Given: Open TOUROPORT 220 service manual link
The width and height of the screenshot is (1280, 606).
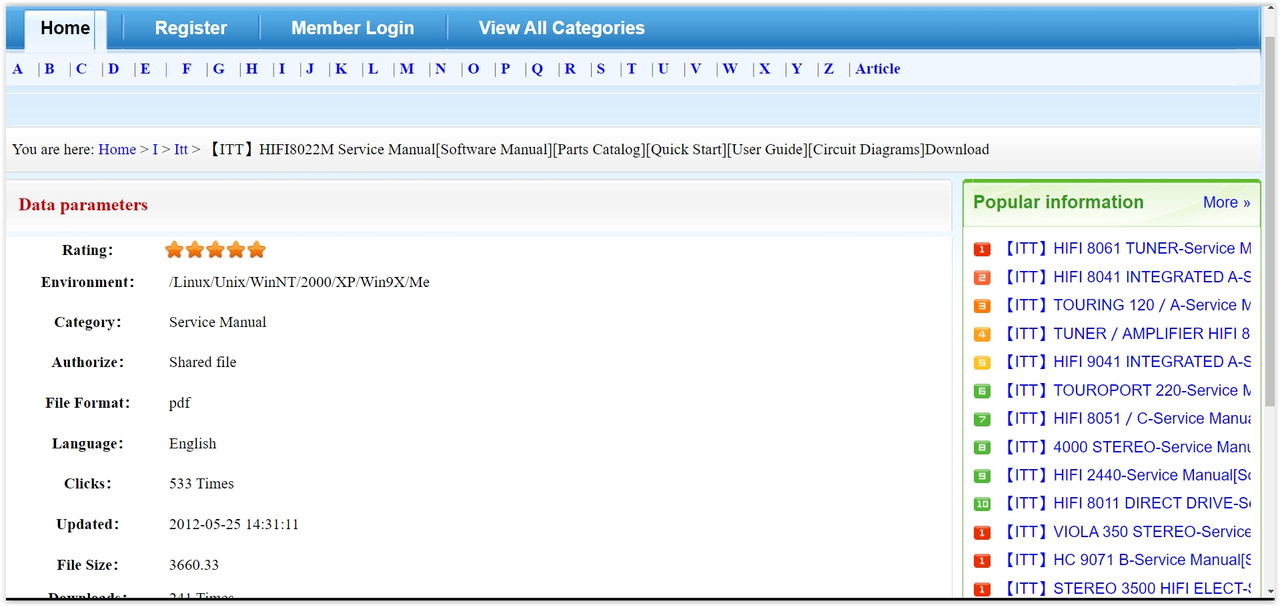Looking at the screenshot, I should coord(1126,390).
